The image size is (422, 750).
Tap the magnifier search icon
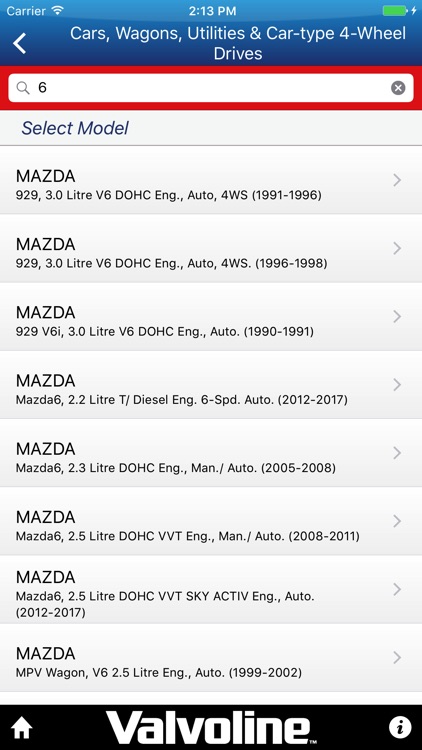pyautogui.click(x=23, y=88)
